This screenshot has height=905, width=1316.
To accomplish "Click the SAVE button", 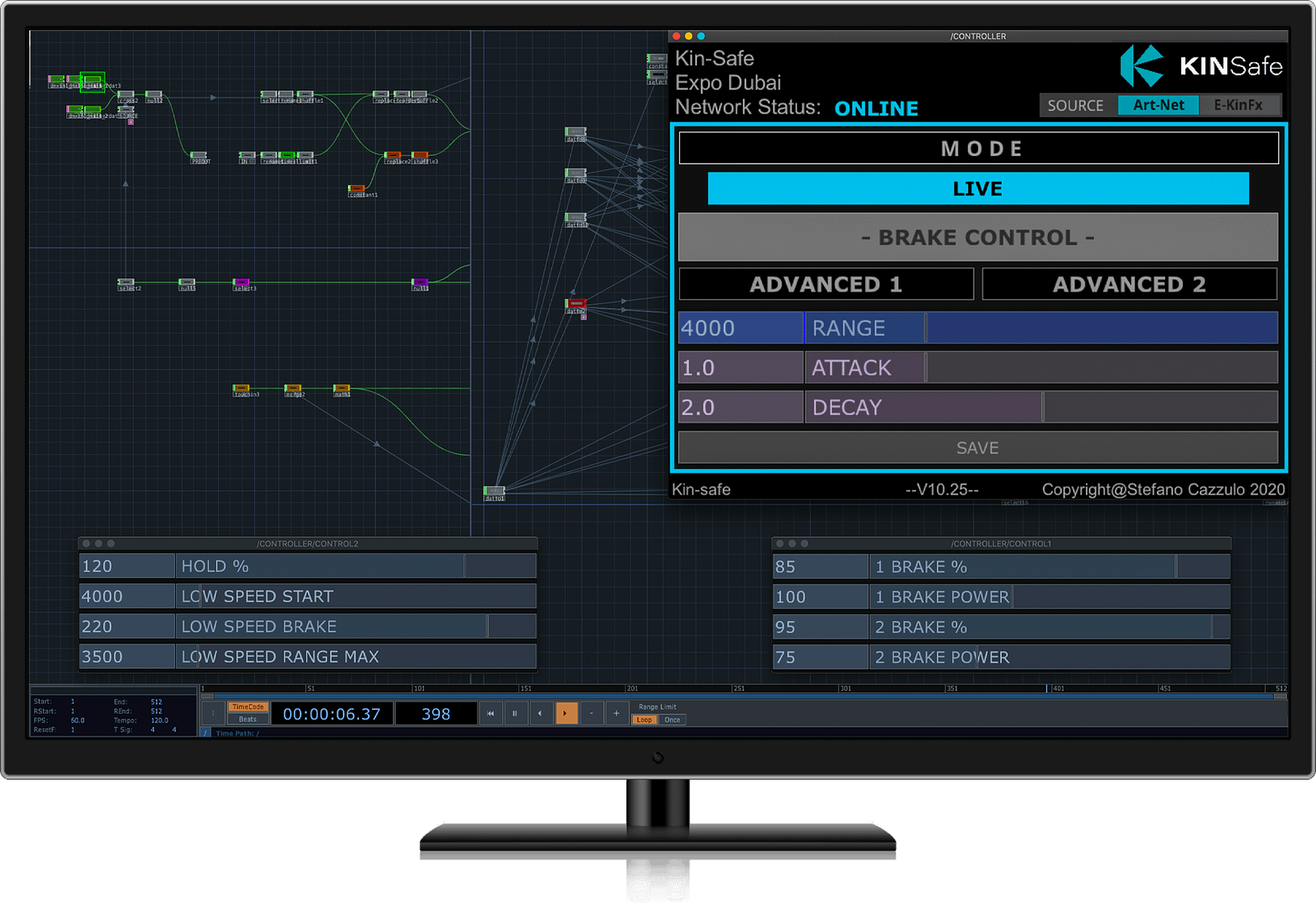I will [977, 447].
